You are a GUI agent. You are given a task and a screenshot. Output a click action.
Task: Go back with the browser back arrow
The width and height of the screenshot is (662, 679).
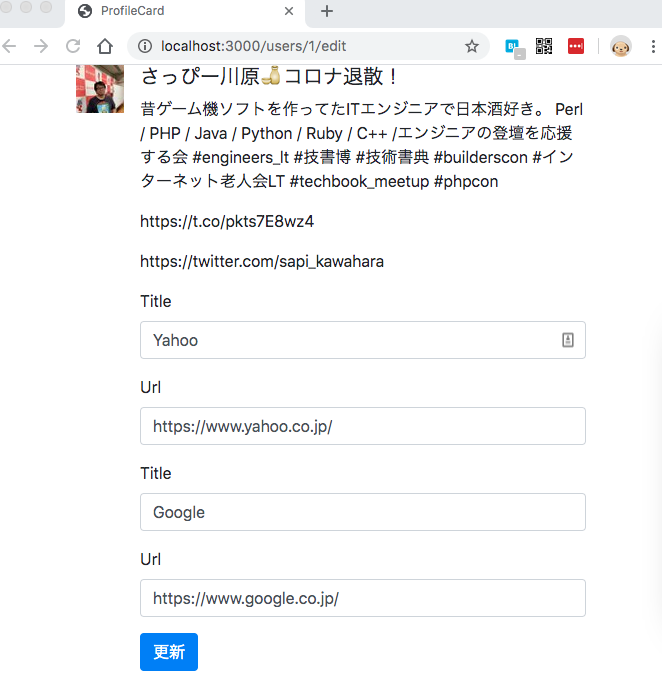(9, 46)
